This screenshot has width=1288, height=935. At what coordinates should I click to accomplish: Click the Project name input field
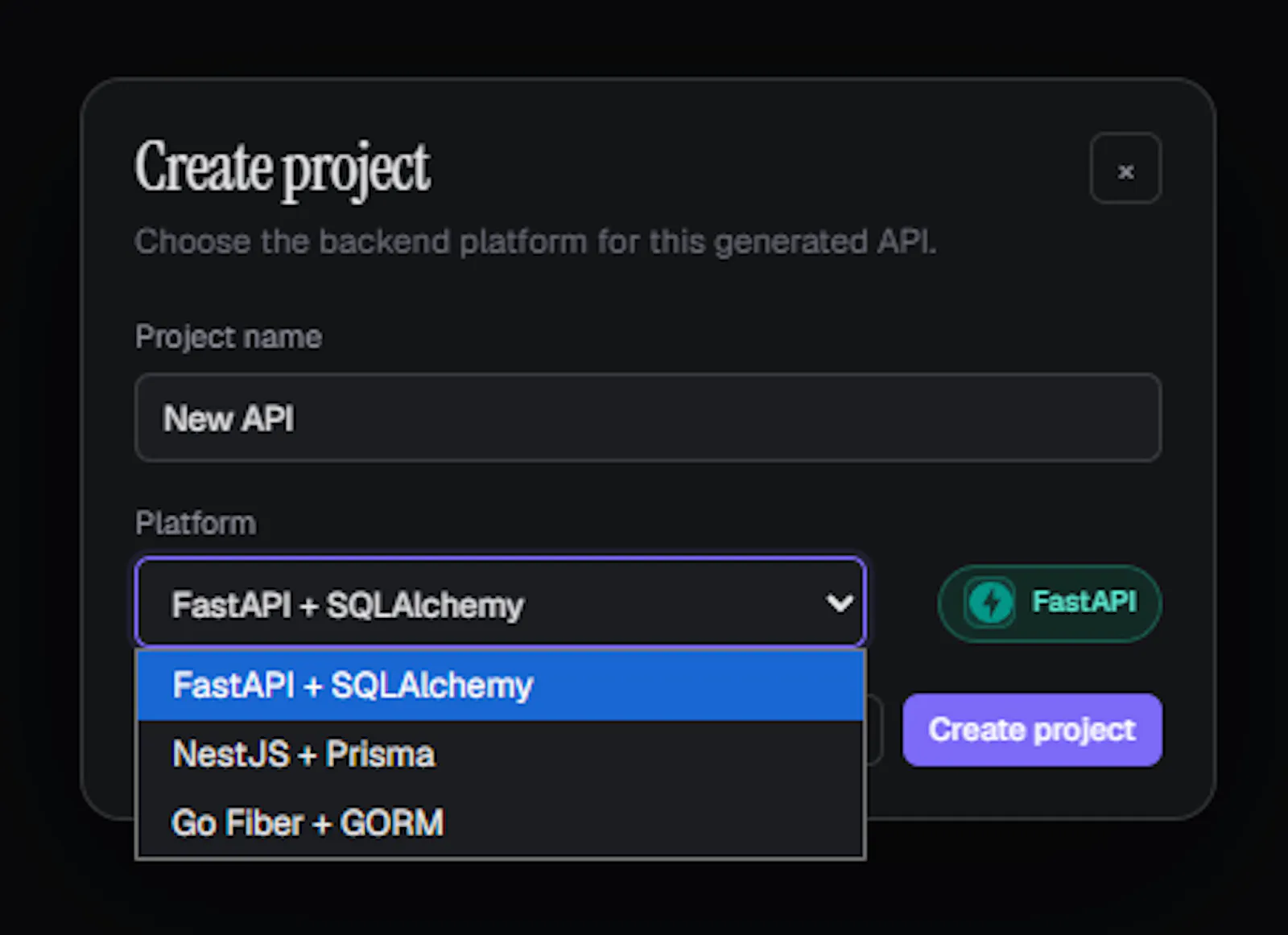(x=648, y=417)
